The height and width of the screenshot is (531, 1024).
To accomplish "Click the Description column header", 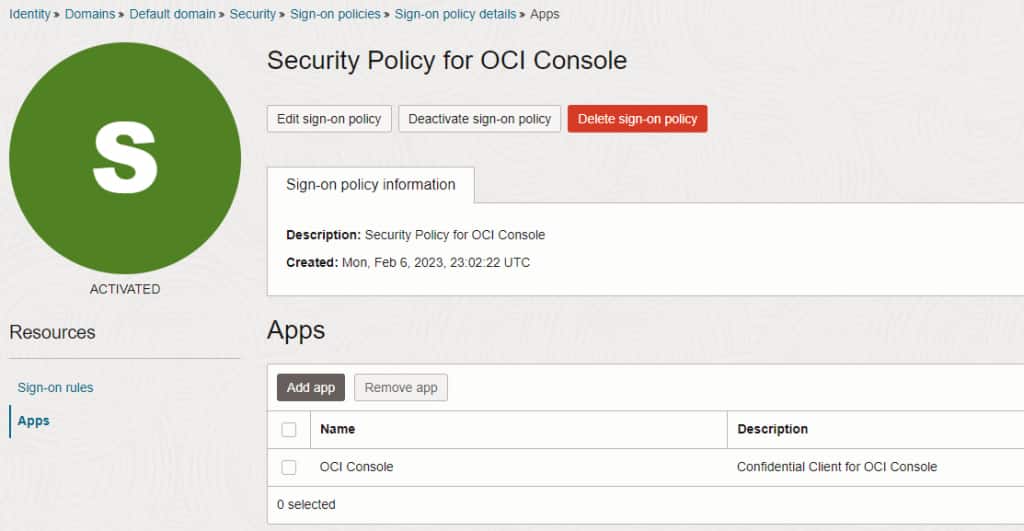I will click(x=773, y=429).
